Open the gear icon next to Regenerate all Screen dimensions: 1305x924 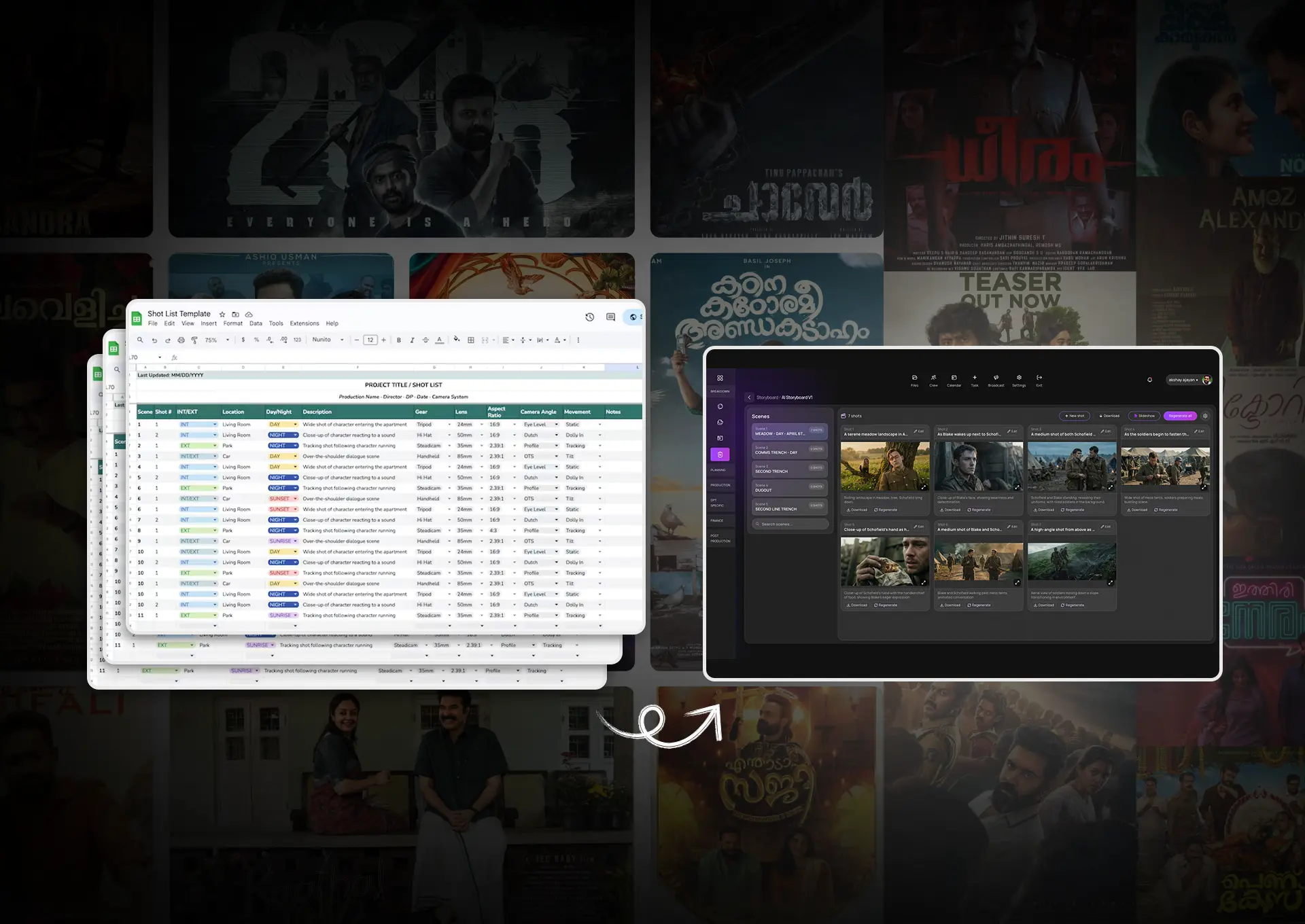1205,416
